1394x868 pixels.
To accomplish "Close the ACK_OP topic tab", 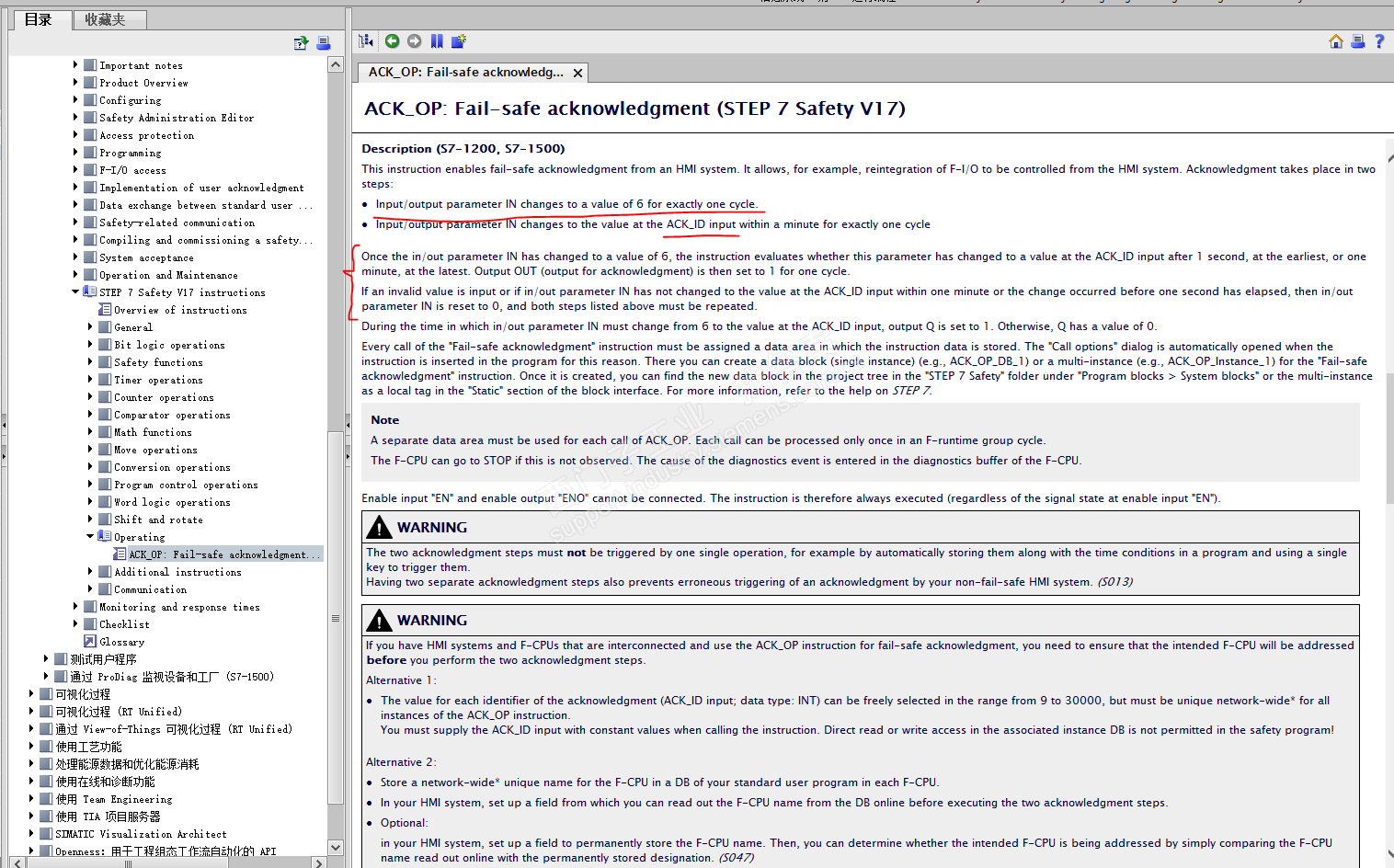I will [x=577, y=73].
